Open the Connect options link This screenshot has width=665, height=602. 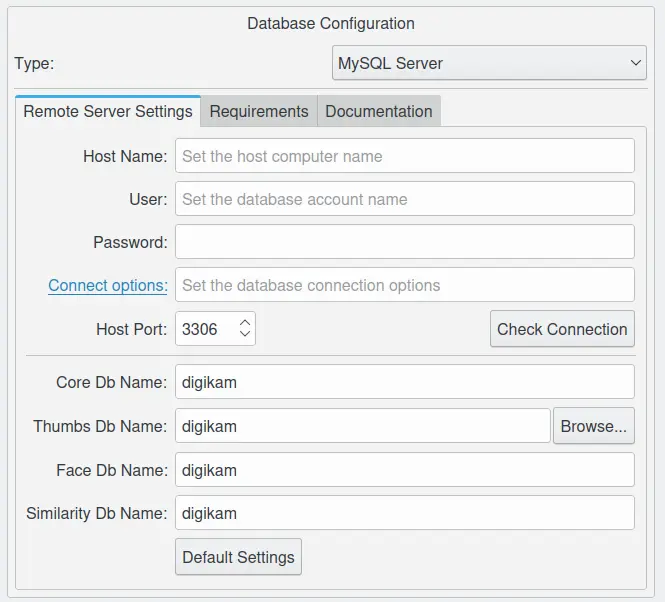pos(108,285)
